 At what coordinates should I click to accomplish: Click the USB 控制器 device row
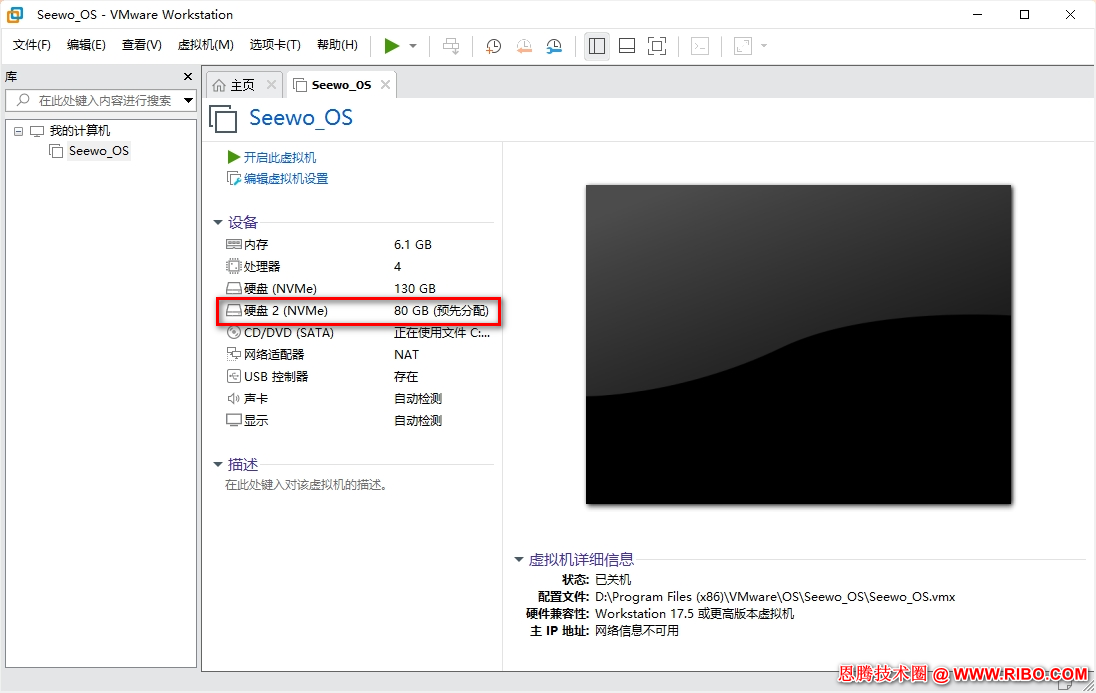click(359, 376)
